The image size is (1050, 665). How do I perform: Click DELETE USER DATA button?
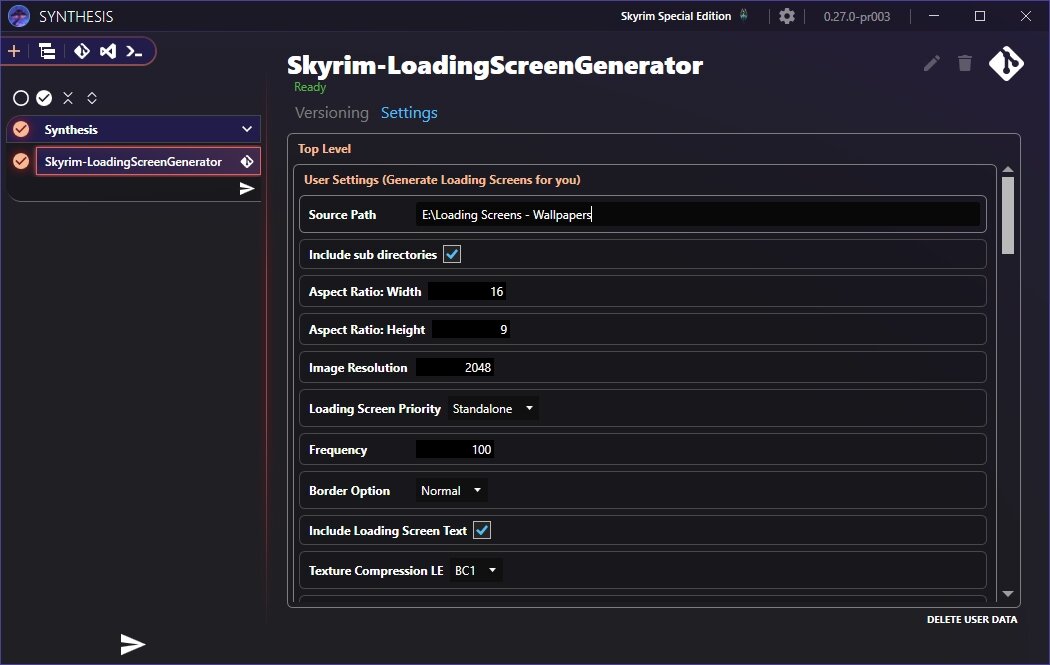(x=972, y=619)
